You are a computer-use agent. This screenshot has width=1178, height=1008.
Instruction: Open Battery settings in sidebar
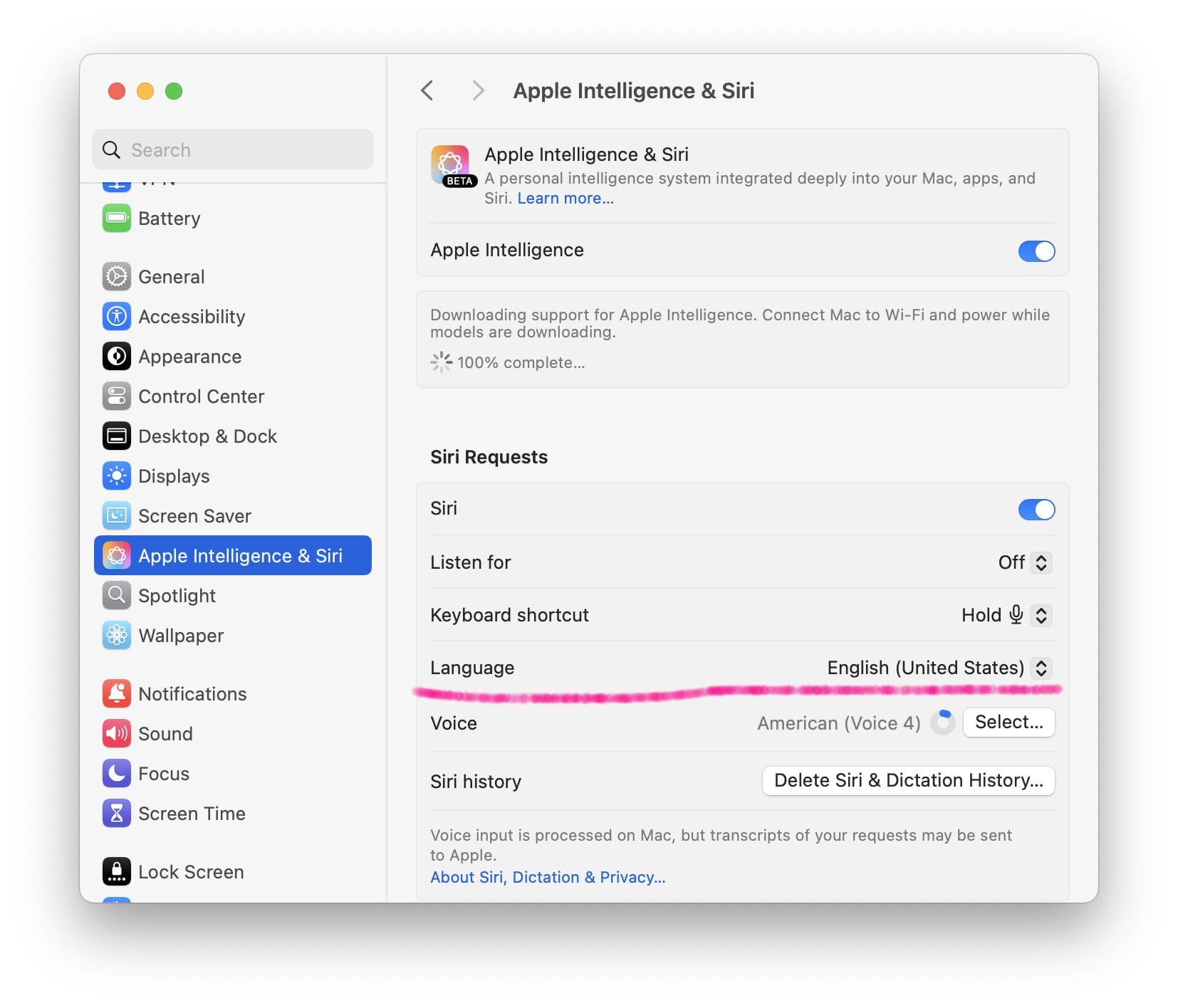[x=233, y=219]
